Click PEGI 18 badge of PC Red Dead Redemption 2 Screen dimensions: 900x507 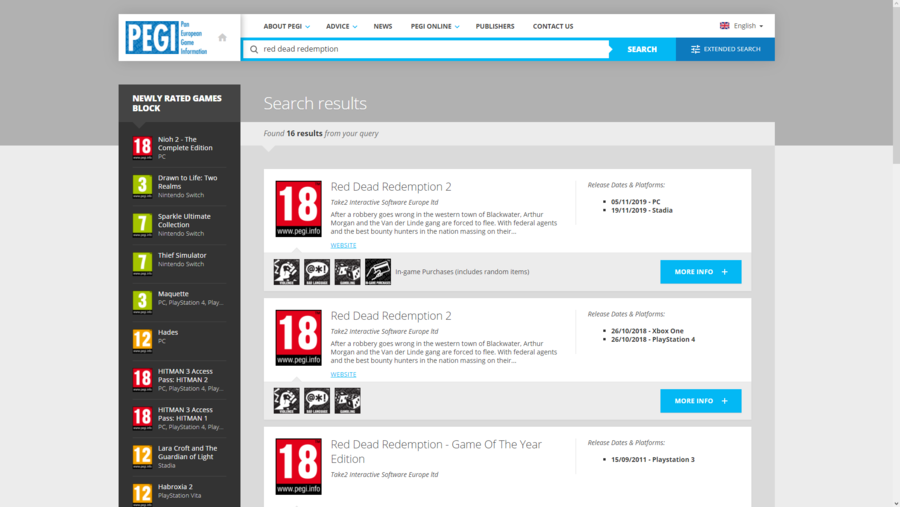[x=298, y=208]
